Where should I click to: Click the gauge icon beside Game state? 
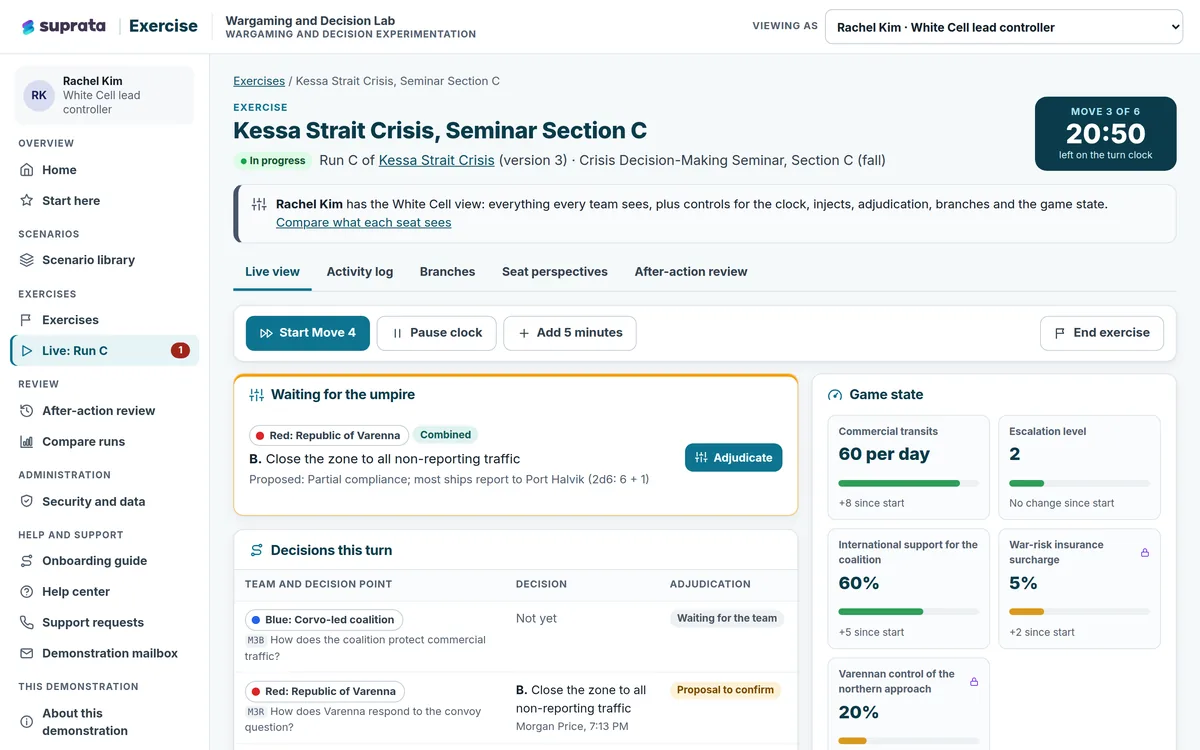[835, 395]
